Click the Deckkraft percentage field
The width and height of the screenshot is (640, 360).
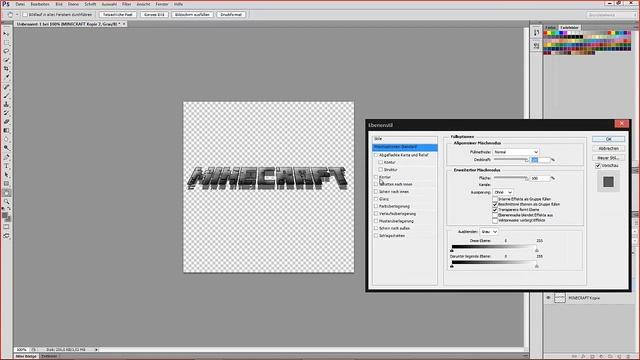pos(540,160)
